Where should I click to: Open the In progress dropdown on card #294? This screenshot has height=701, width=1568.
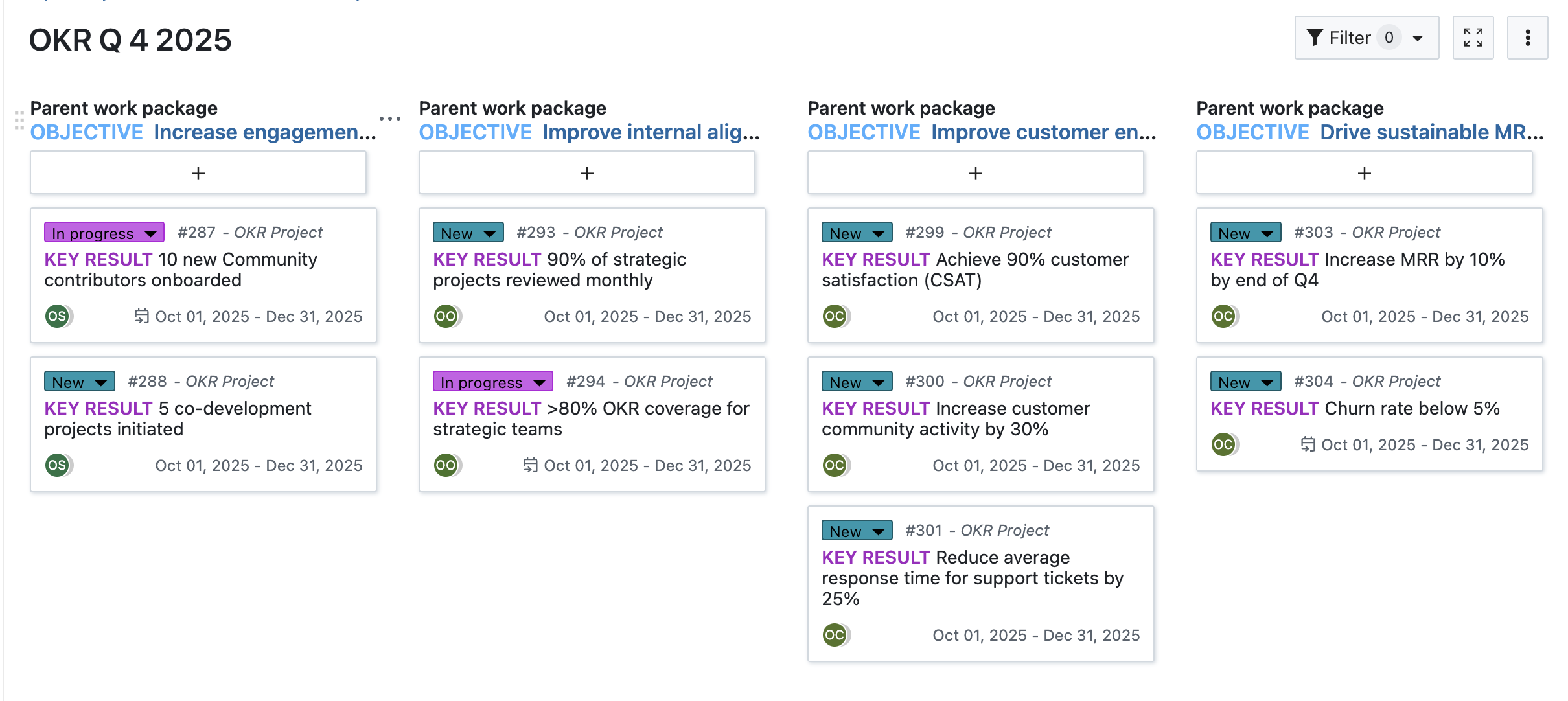pos(540,382)
